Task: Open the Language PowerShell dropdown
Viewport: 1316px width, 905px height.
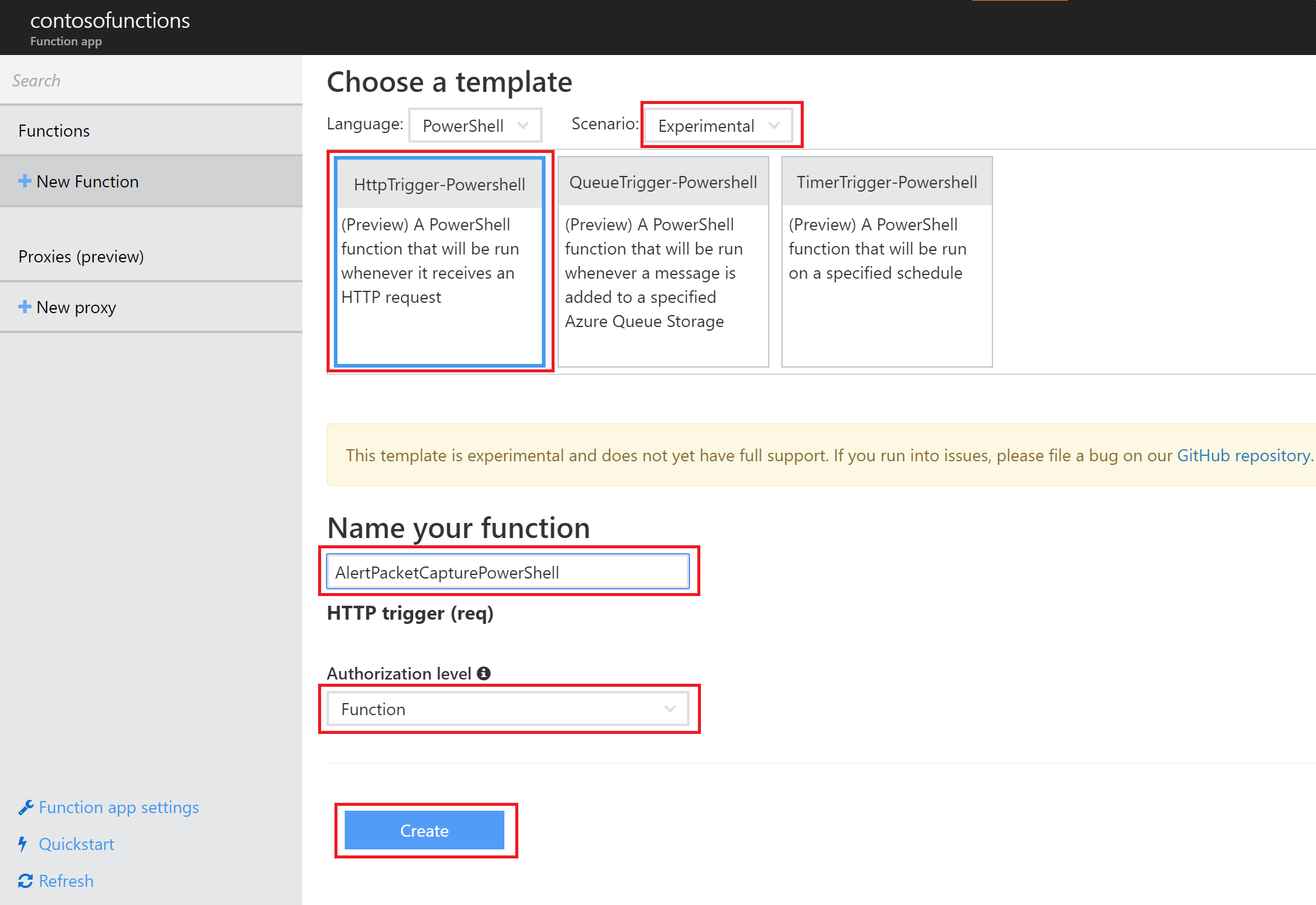Action: pyautogui.click(x=475, y=126)
